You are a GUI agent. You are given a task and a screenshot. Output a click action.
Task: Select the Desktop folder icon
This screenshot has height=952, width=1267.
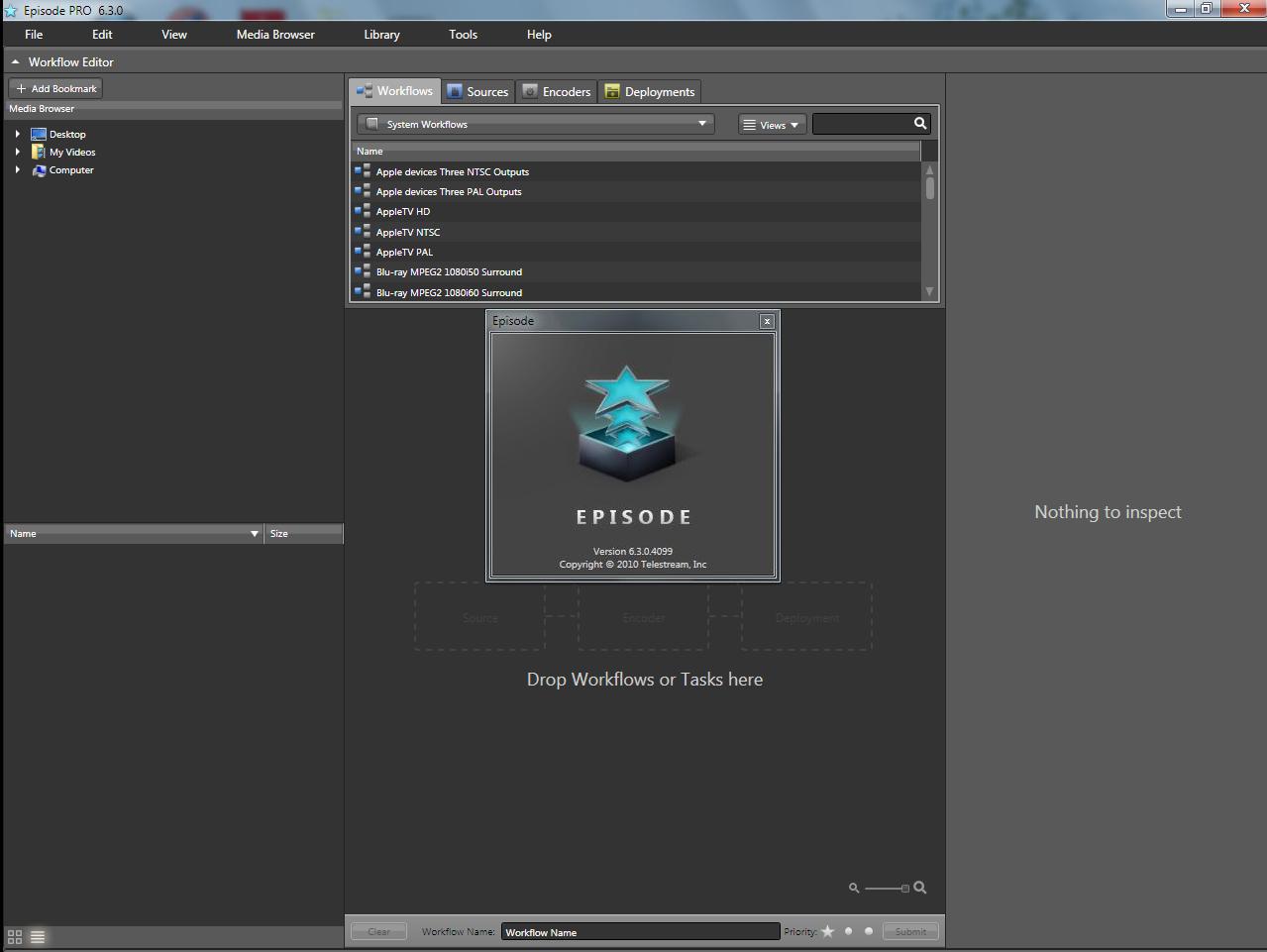[39, 134]
